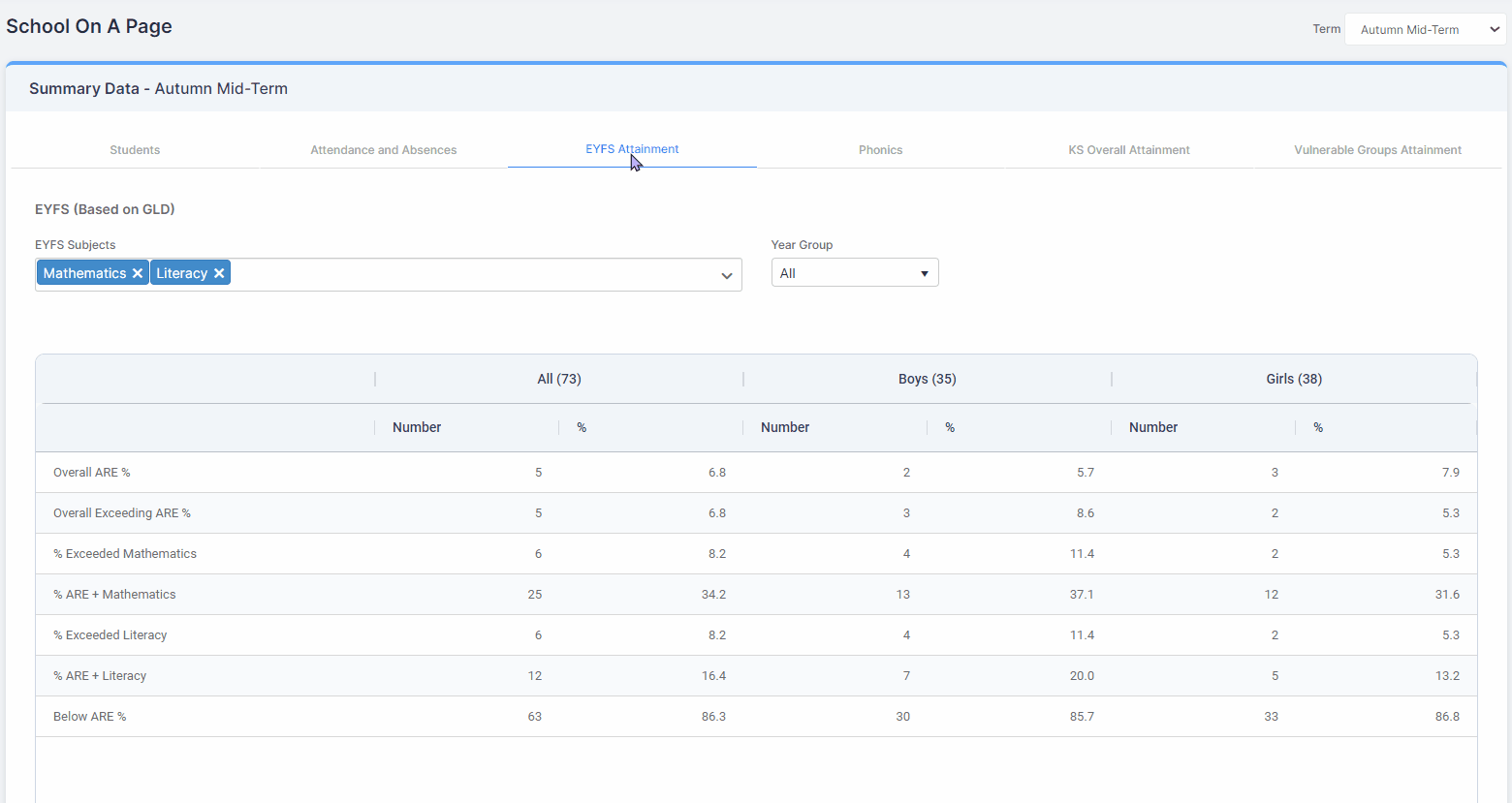Select the Below ARE % row
The image size is (1512, 803).
point(756,717)
